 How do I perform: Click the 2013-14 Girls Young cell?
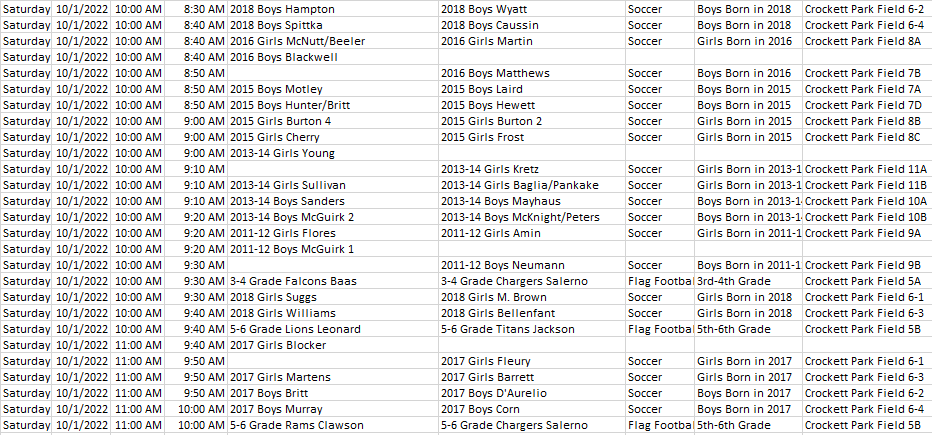(282, 153)
